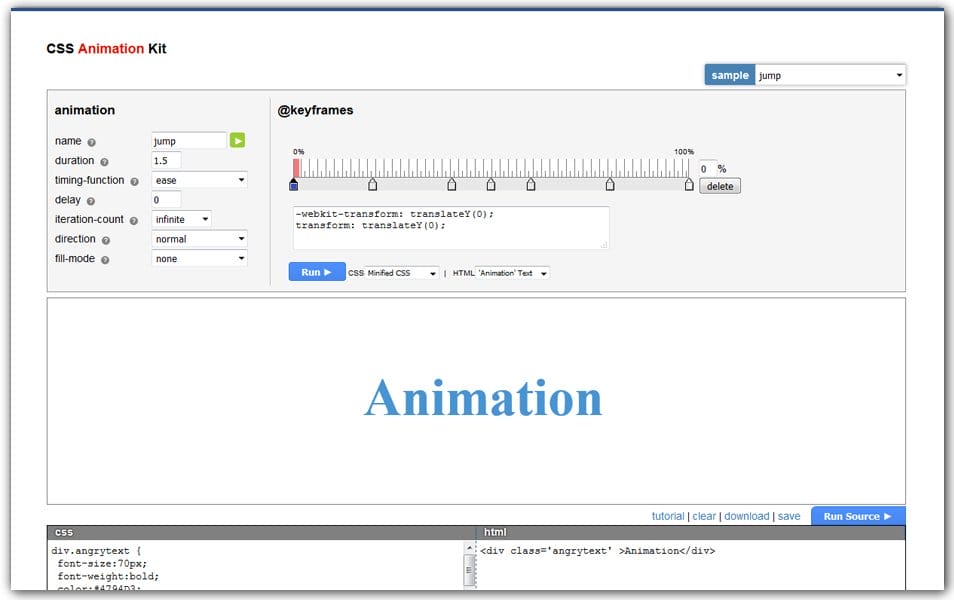Open the name help icon

pos(94,142)
